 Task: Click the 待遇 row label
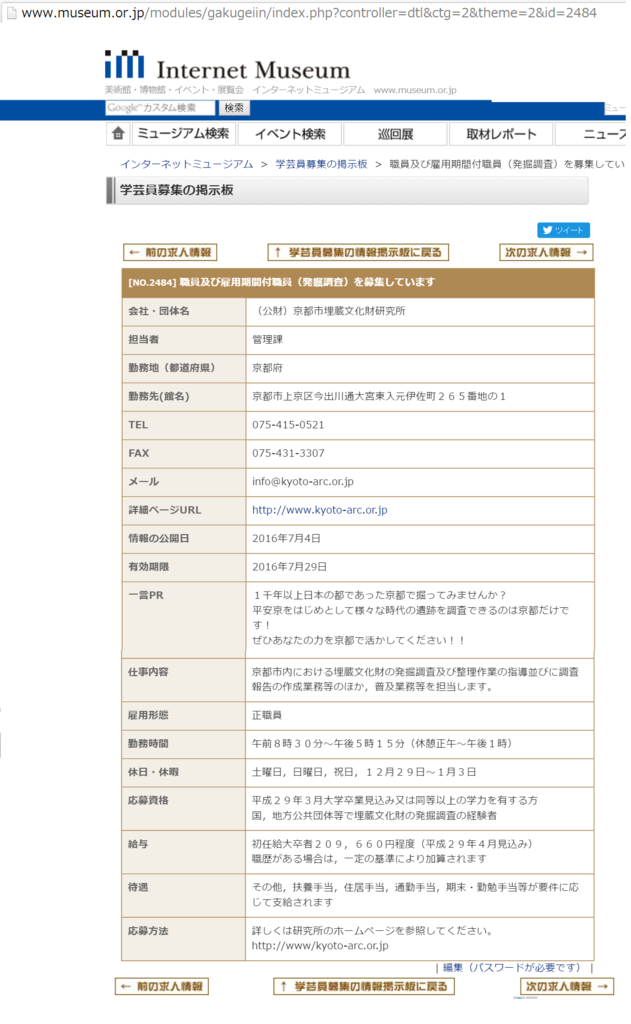point(138,888)
